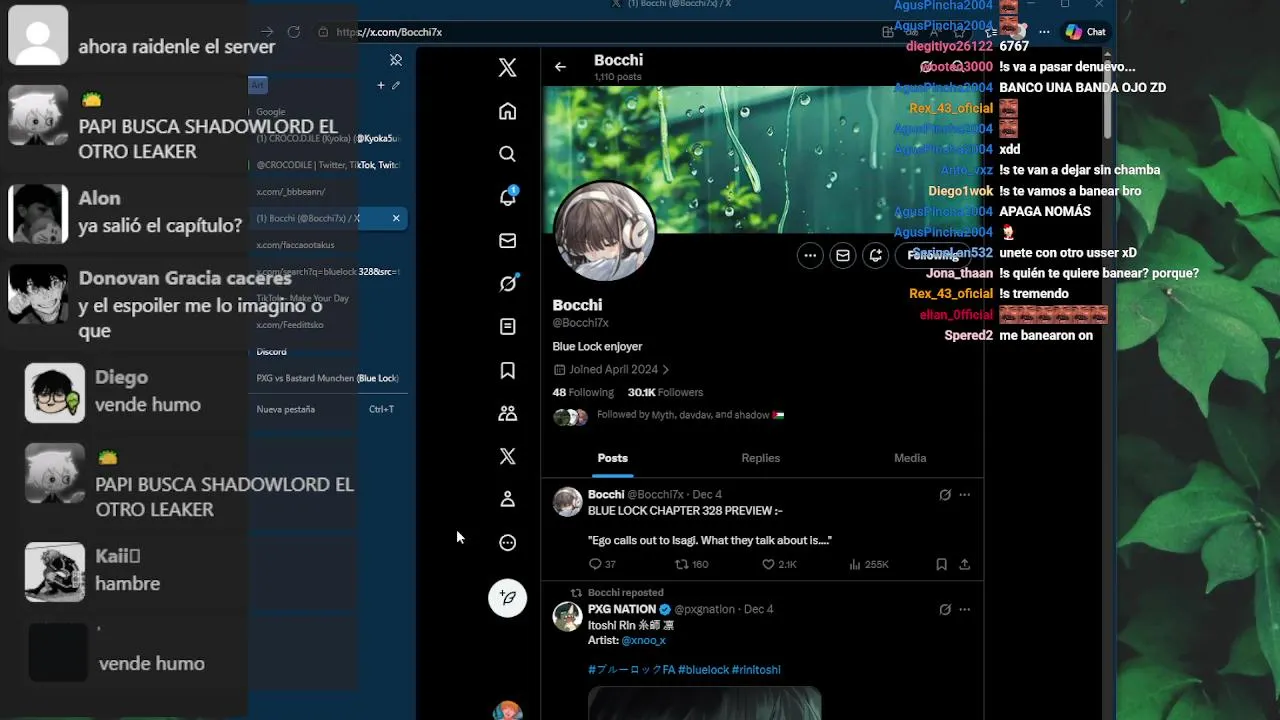This screenshot has width=1280, height=720.
Task: Edit the Art tab group pencil icon
Action: [396, 85]
